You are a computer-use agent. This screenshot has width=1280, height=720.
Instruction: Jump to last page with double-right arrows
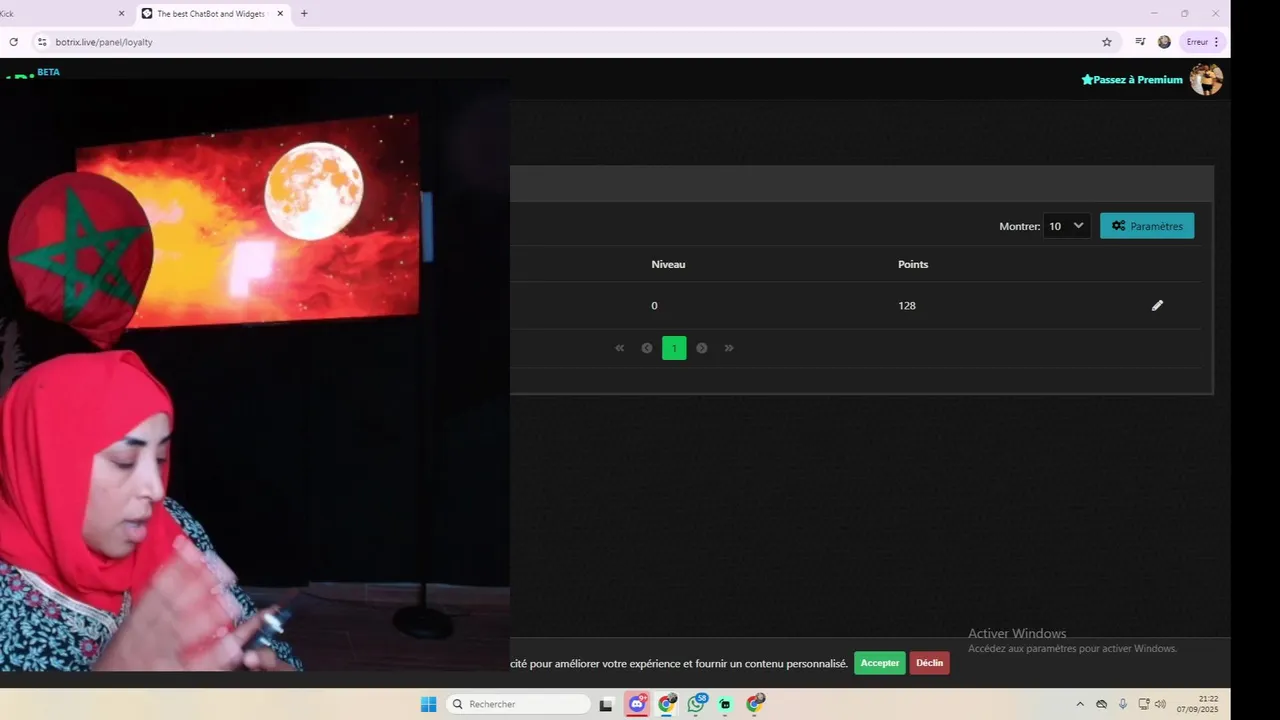click(x=729, y=348)
